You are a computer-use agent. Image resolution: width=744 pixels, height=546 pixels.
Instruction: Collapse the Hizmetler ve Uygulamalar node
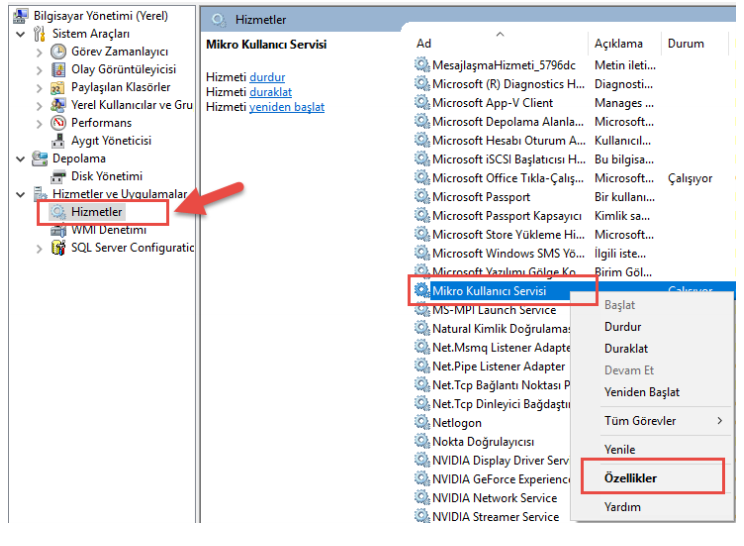click(21, 194)
